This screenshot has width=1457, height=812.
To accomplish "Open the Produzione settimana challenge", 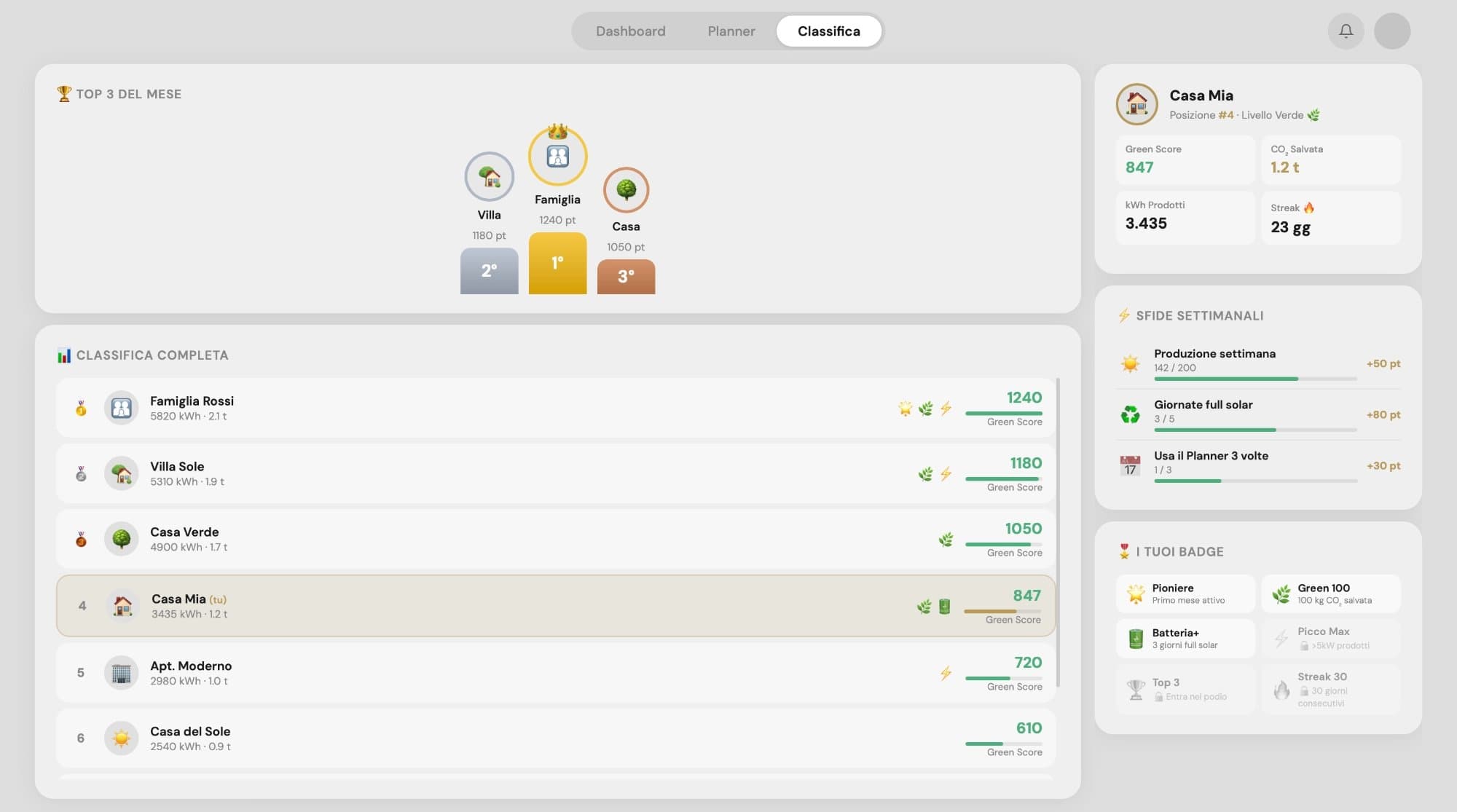I will pyautogui.click(x=1258, y=363).
